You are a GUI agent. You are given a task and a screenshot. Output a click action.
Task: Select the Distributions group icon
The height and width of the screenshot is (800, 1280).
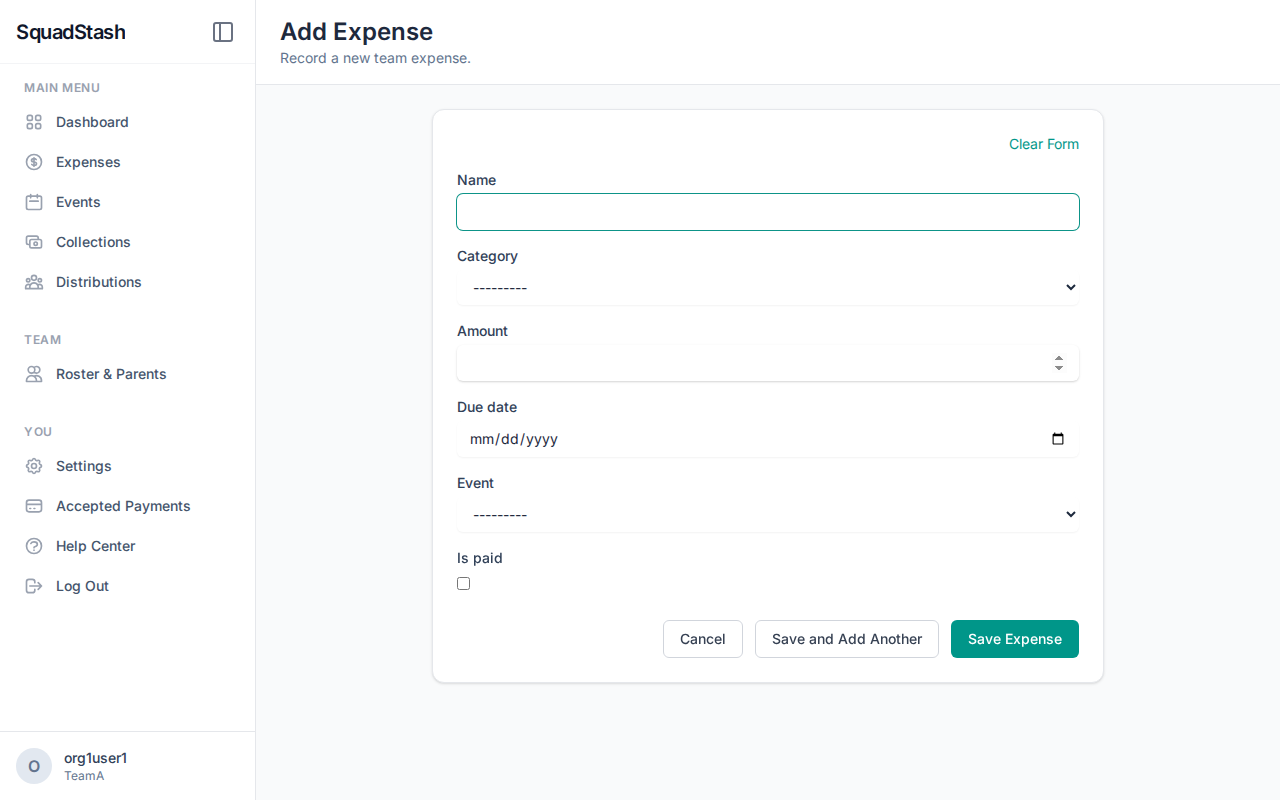coord(33,281)
